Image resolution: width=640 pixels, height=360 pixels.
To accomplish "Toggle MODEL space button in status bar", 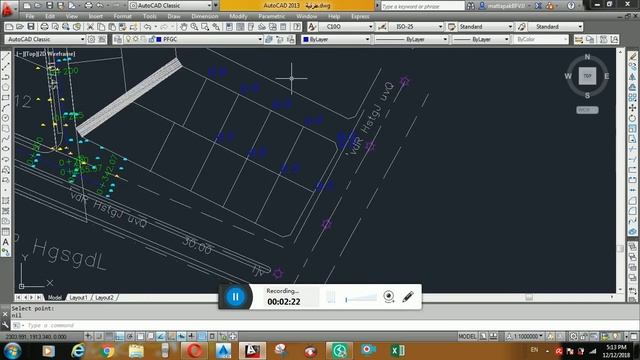I will pos(467,336).
